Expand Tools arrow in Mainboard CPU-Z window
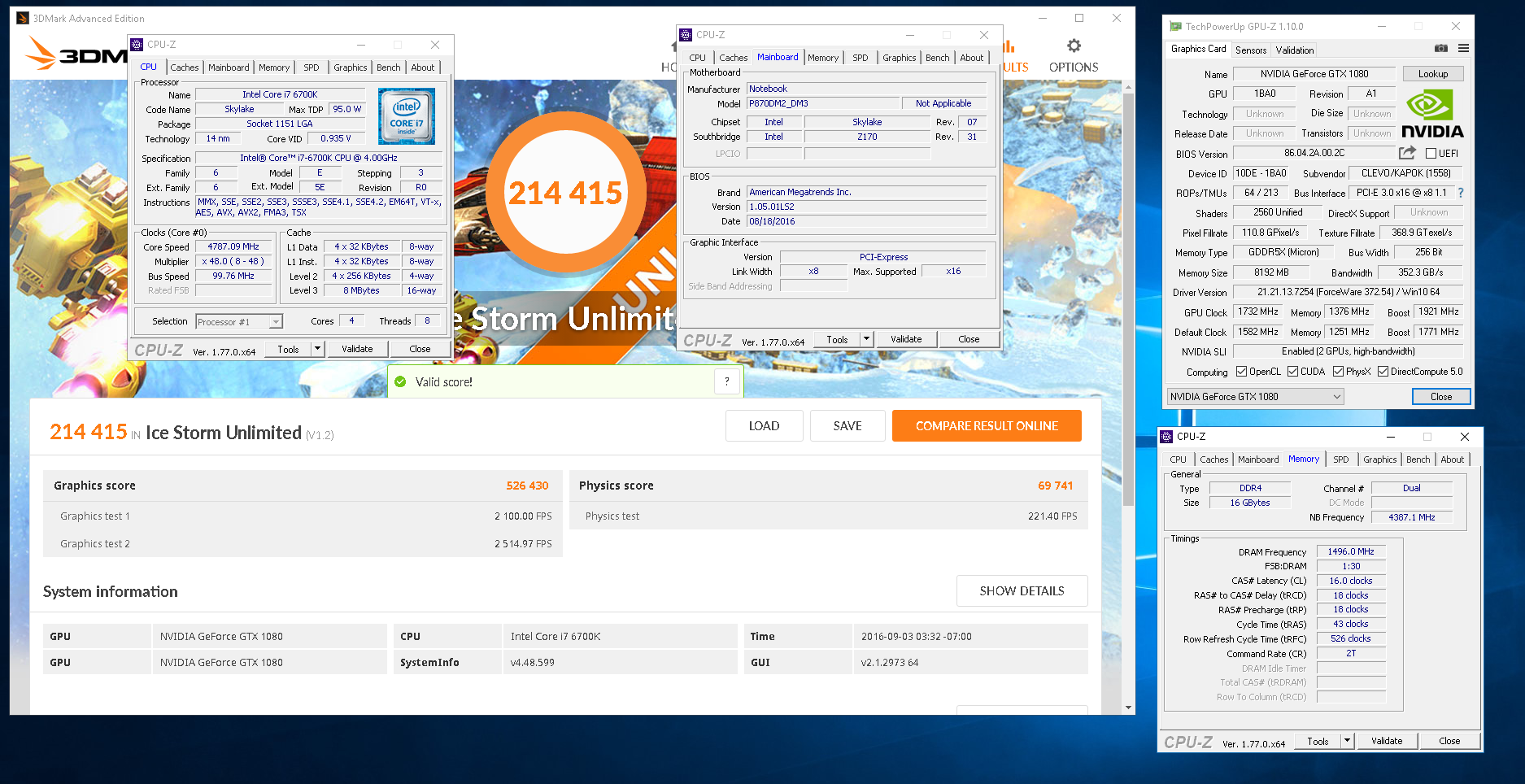The image size is (1525, 784). (x=866, y=339)
